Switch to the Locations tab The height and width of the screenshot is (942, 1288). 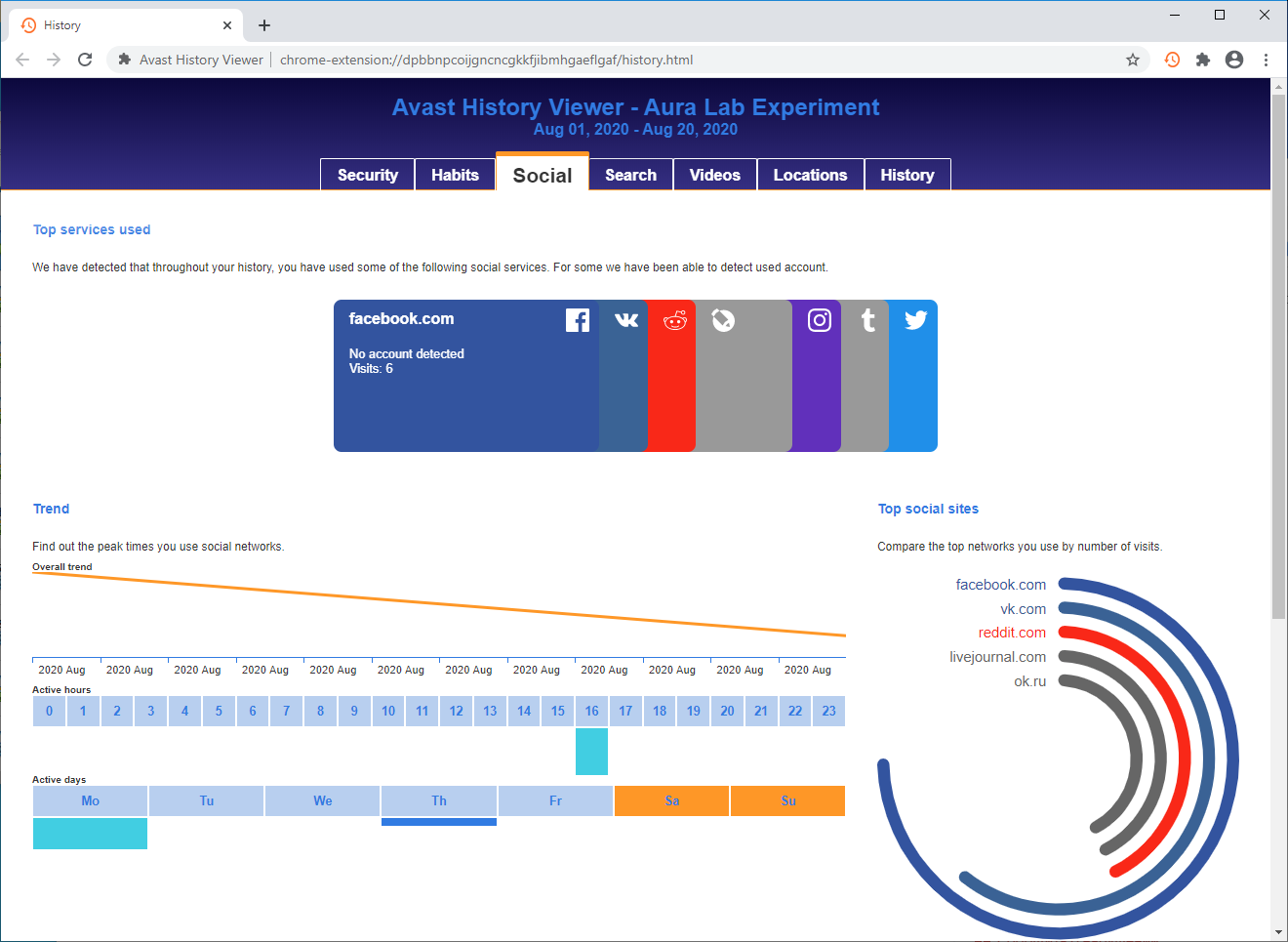click(811, 175)
